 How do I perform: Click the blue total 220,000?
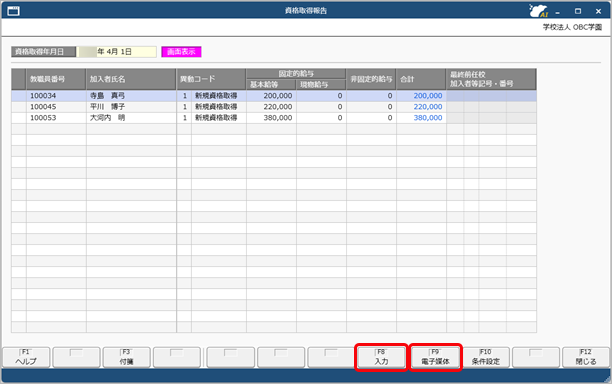coord(428,107)
